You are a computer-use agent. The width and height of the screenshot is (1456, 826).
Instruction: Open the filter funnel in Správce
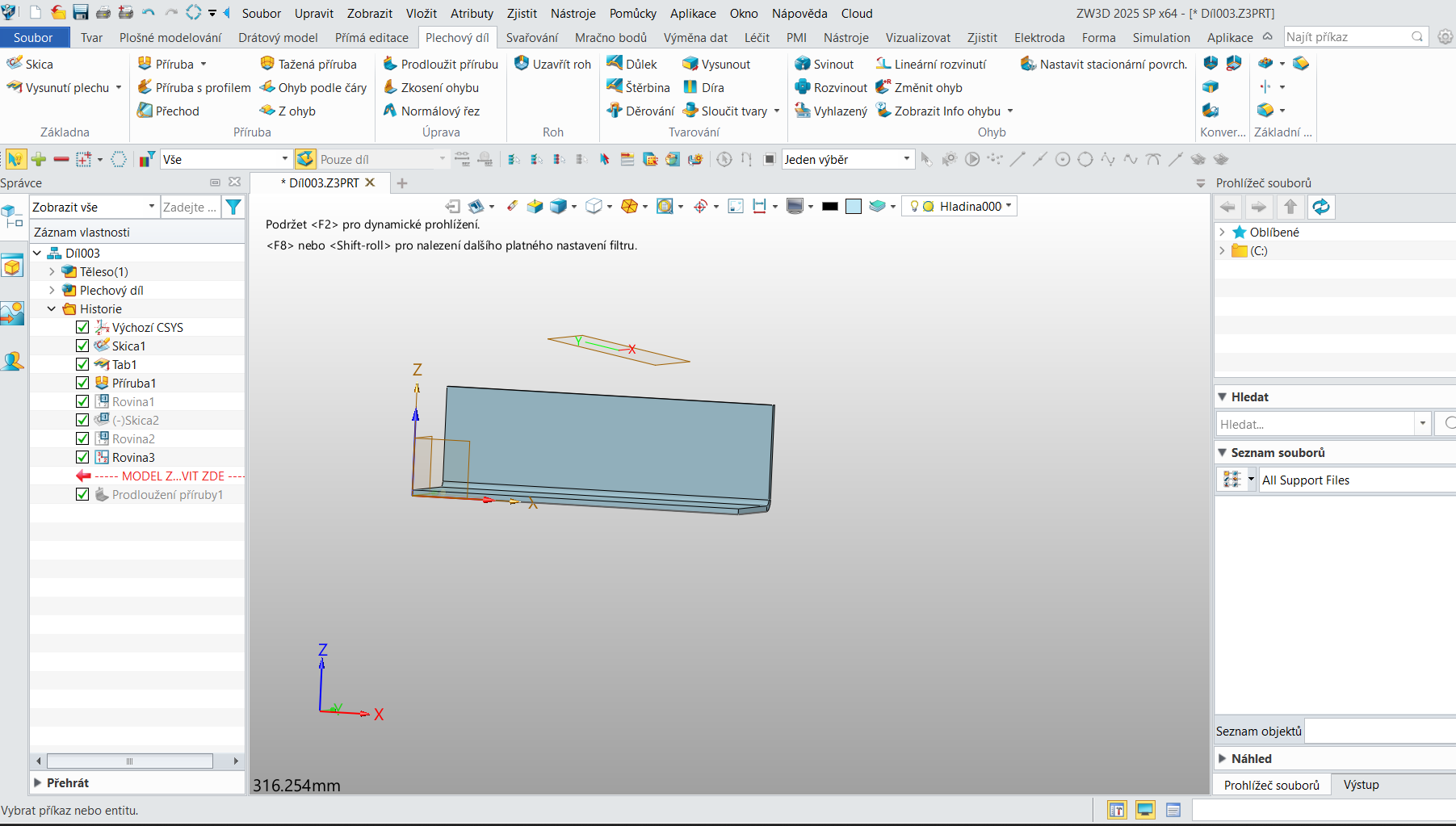(233, 207)
